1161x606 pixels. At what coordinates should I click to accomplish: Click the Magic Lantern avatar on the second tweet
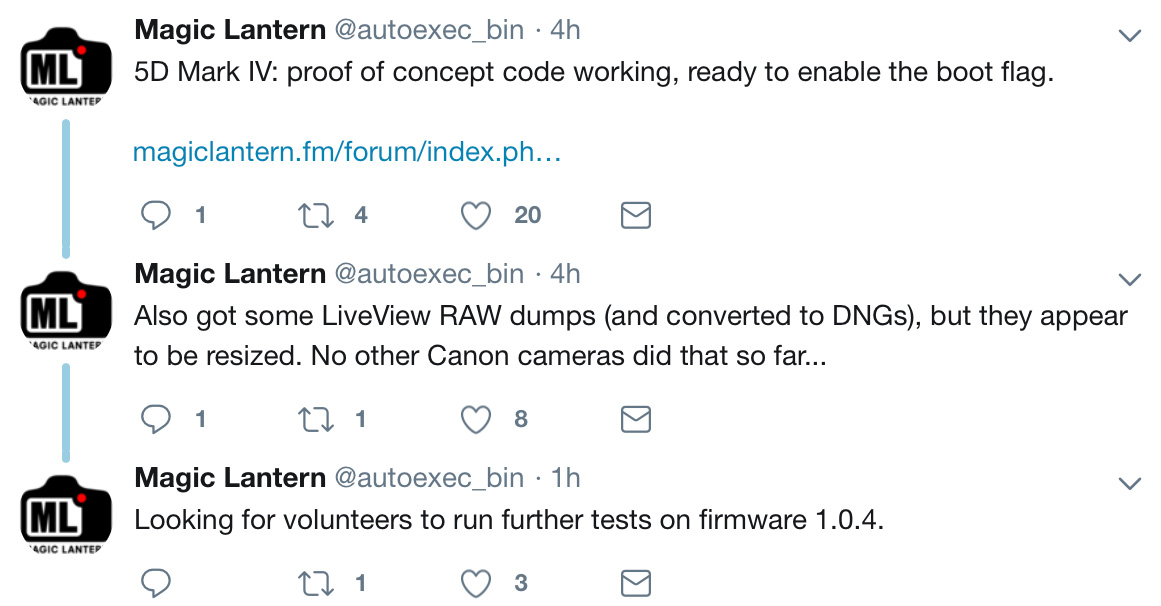(x=66, y=310)
